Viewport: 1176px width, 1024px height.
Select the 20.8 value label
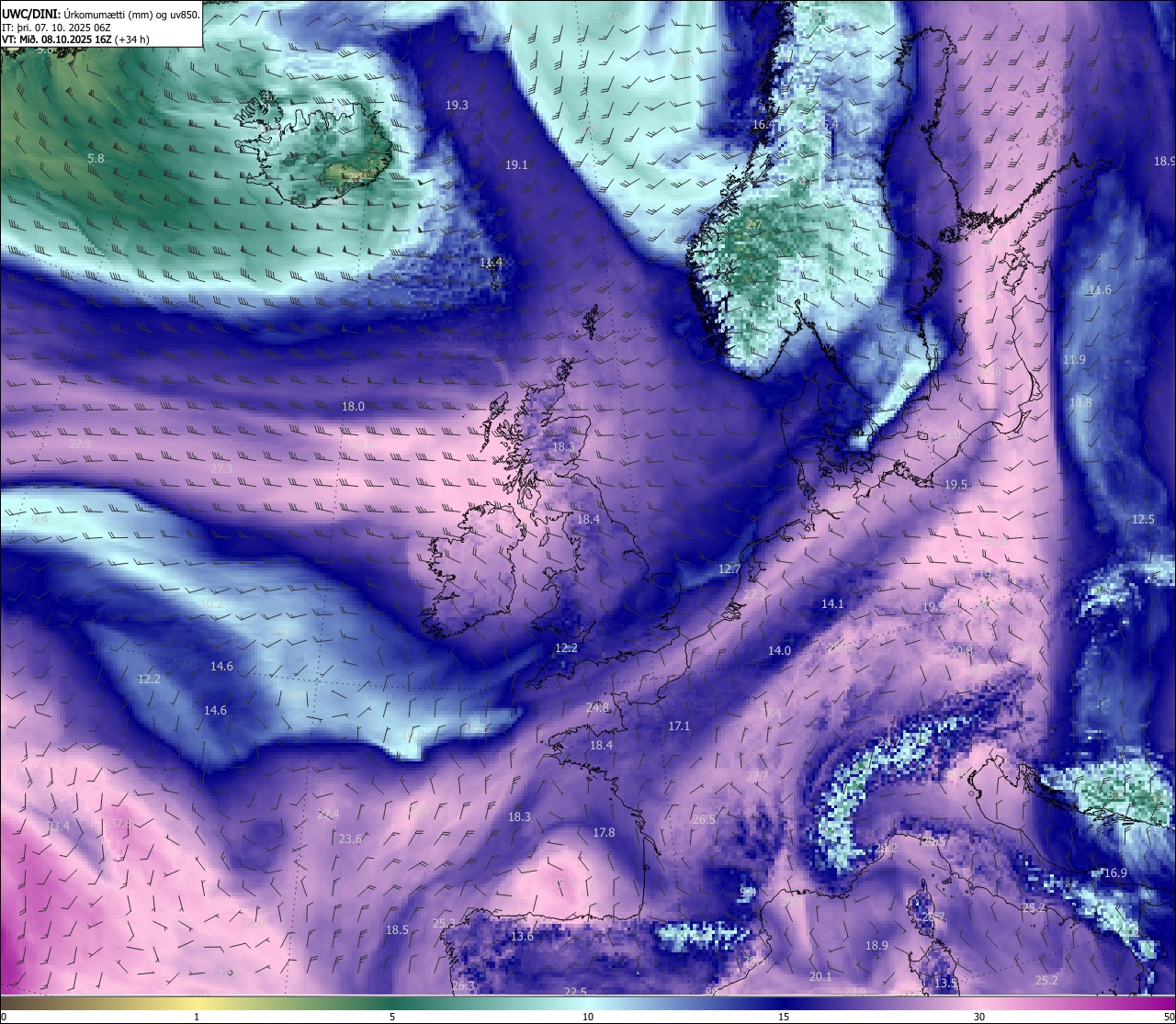961,651
